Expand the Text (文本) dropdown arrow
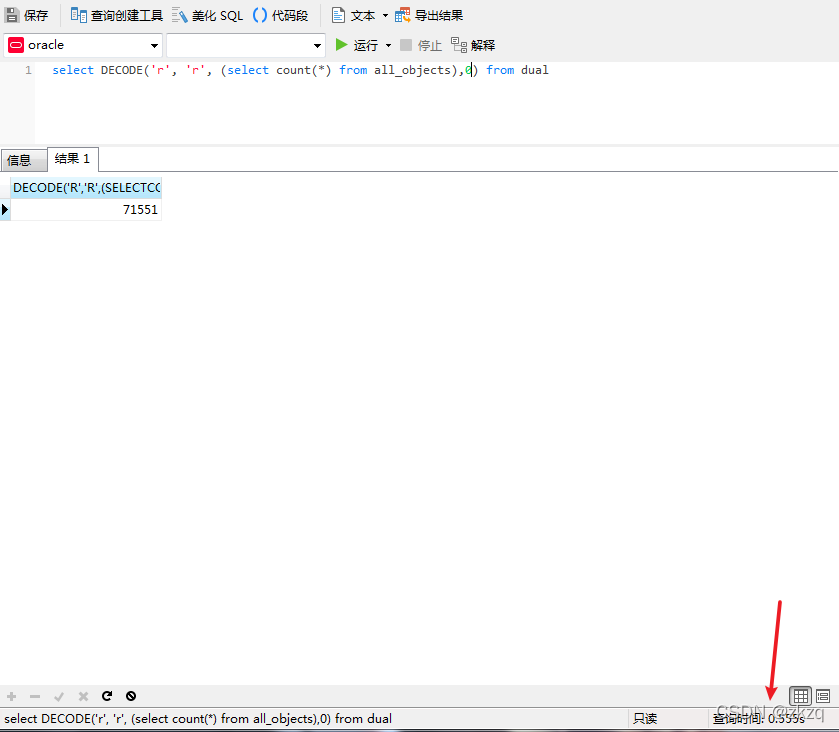The height and width of the screenshot is (732, 839). tap(385, 16)
